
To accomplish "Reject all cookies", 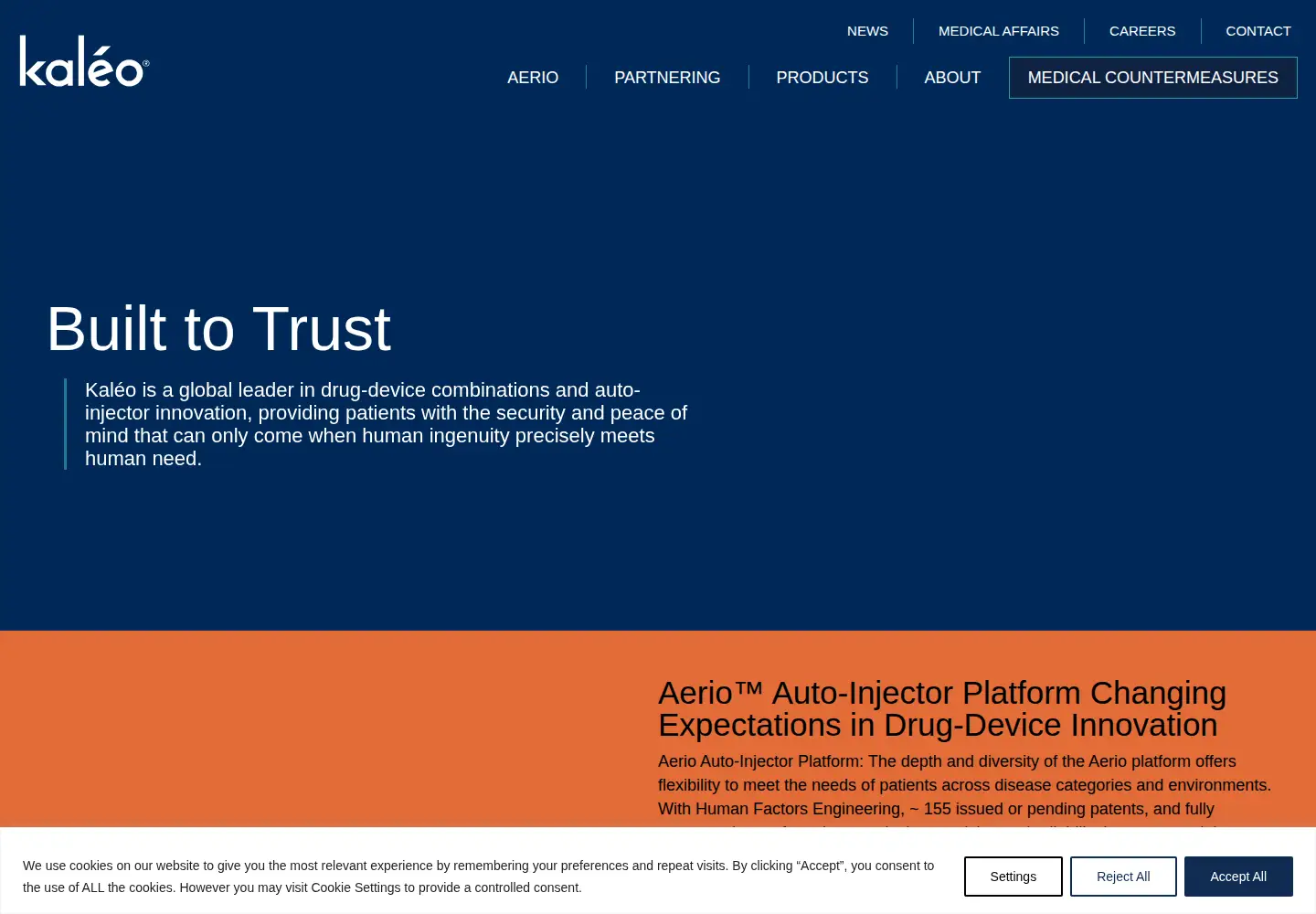I will click(x=1123, y=877).
